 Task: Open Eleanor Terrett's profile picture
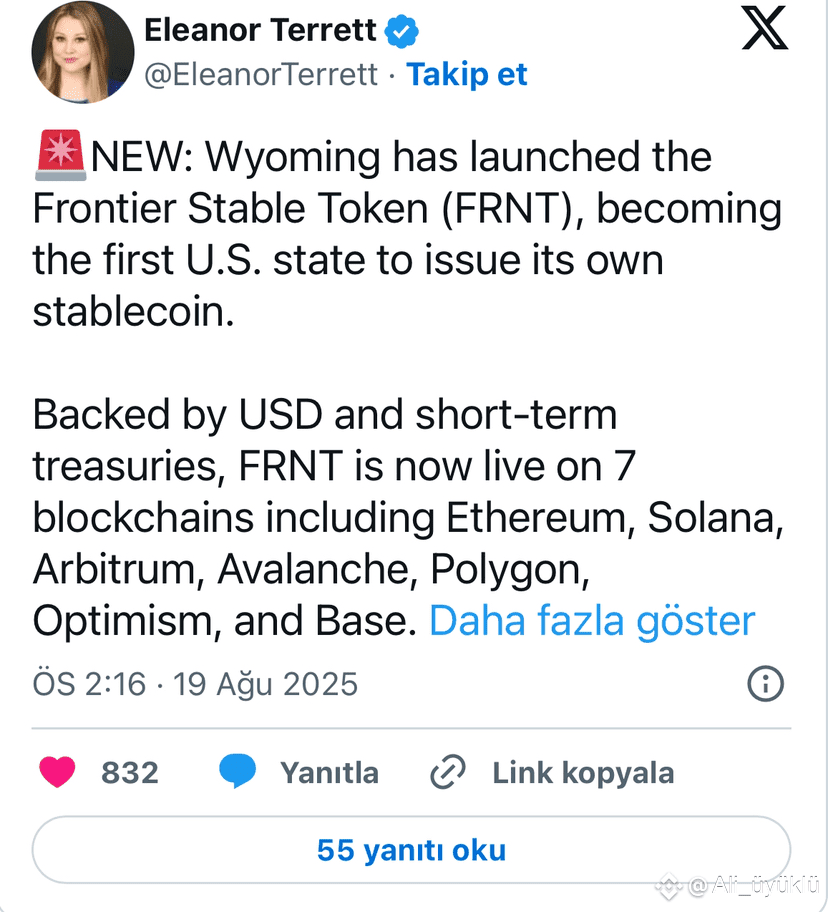point(83,52)
